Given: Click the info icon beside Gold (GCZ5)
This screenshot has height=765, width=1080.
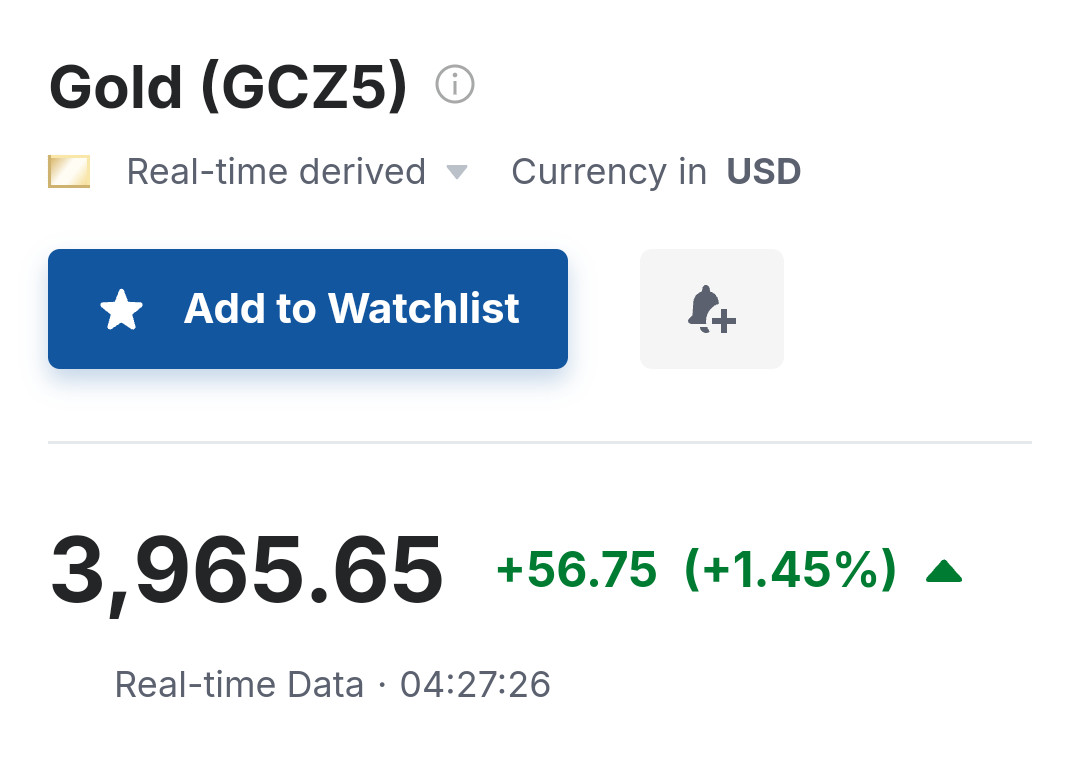Looking at the screenshot, I should coord(455,86).
